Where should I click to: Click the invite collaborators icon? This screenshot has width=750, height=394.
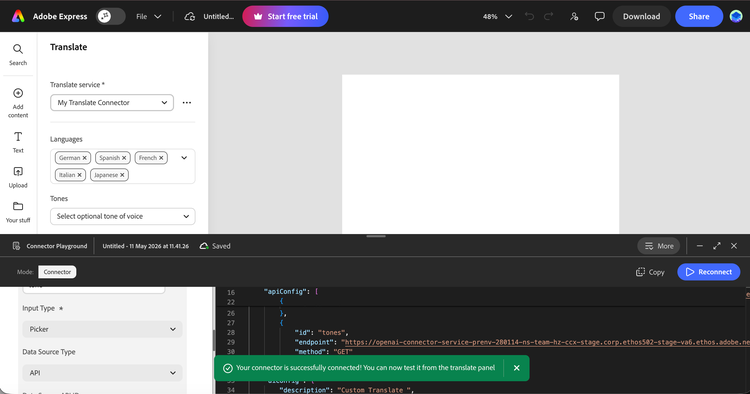pos(574,16)
